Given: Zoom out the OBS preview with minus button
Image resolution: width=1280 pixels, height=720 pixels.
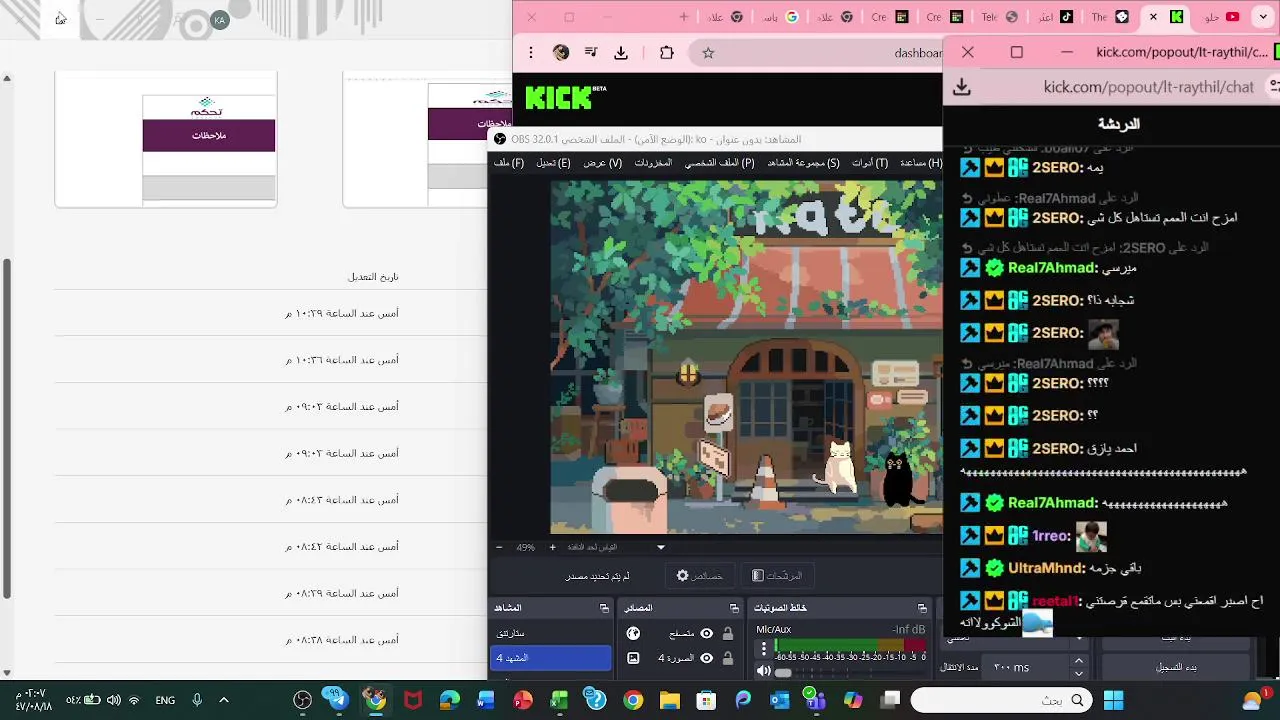Looking at the screenshot, I should click(499, 548).
